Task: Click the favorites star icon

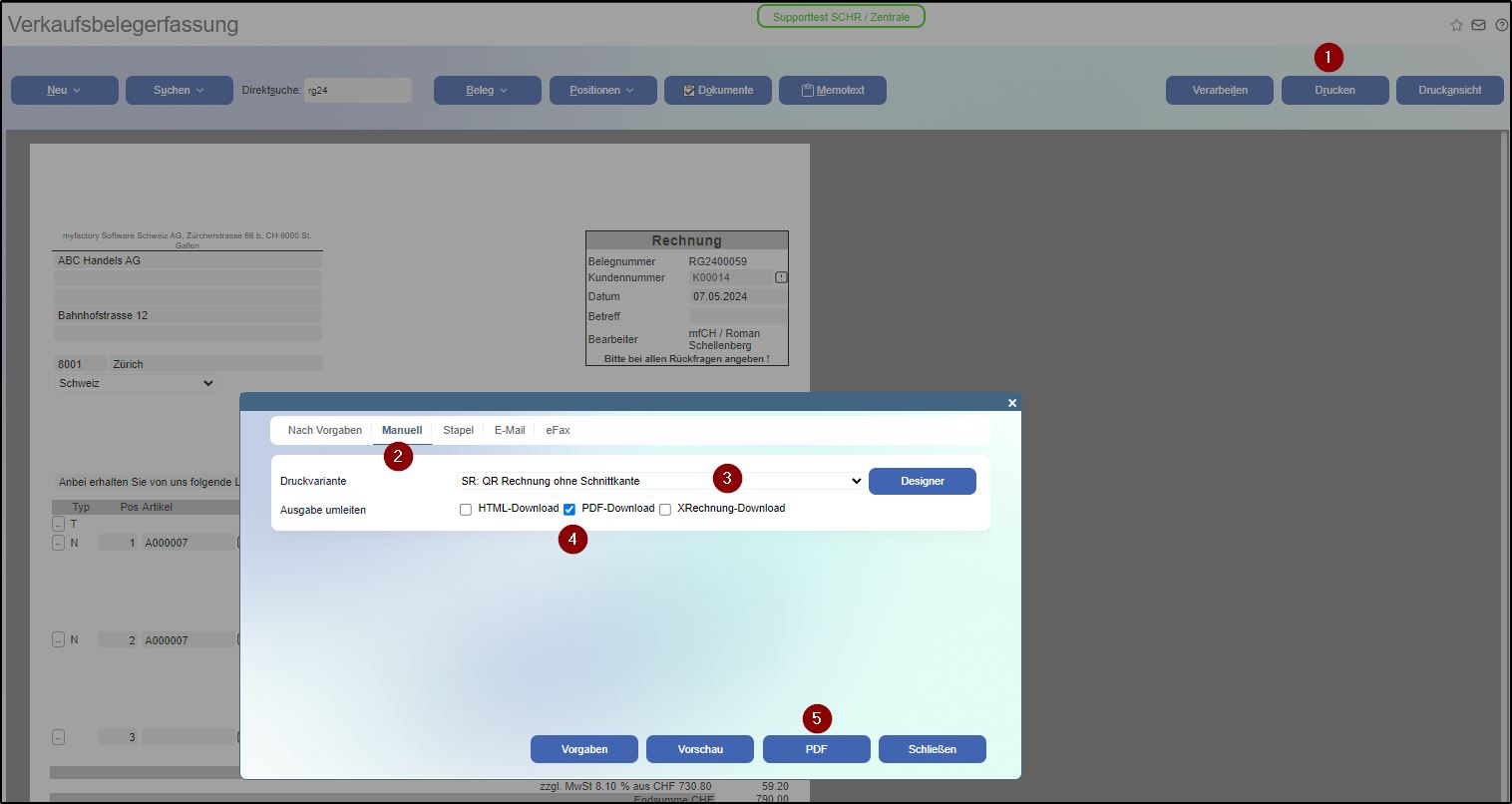Action: (1456, 25)
